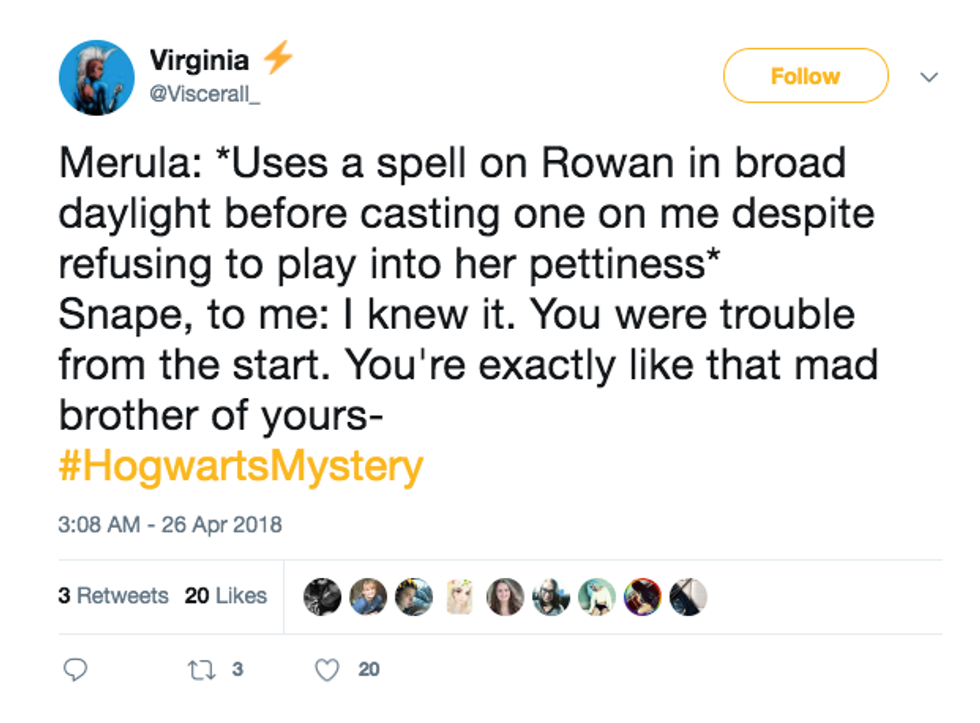Click the lightning bolt beside Virginia's name
This screenshot has height=723, width=980.
(277, 59)
